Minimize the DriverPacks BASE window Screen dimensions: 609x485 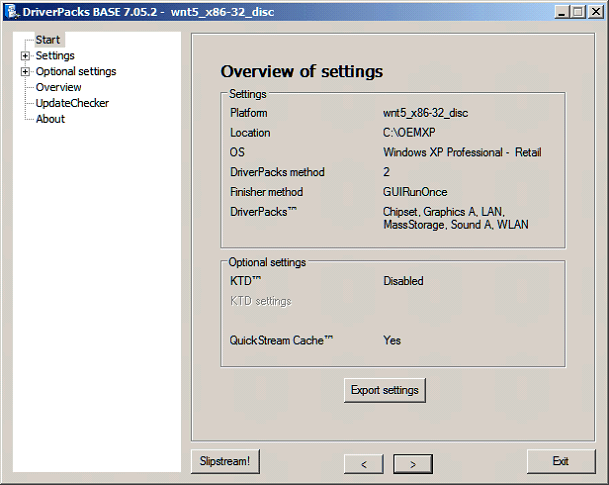tap(562, 11)
